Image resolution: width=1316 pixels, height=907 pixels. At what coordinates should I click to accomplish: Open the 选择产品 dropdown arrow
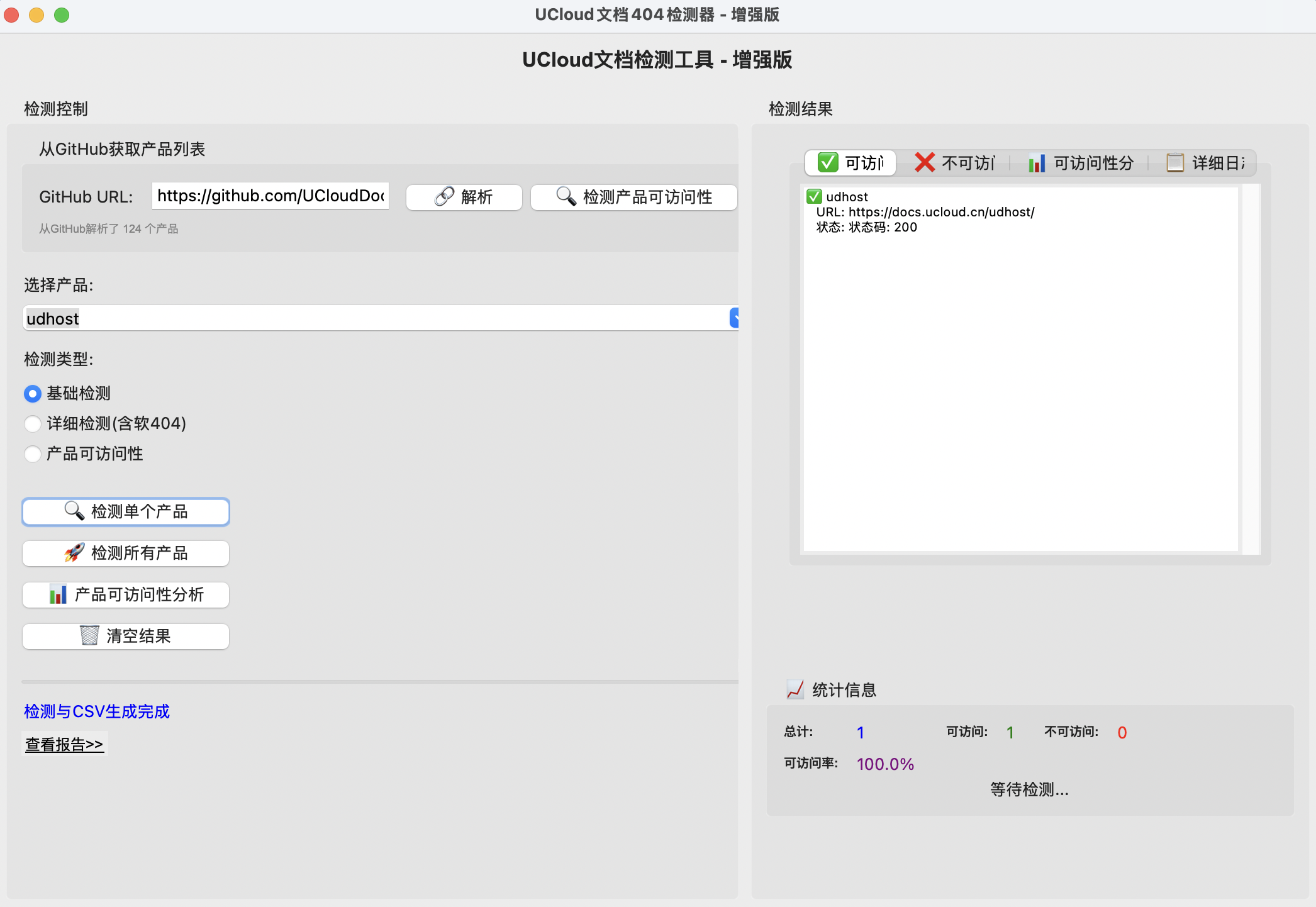734,318
